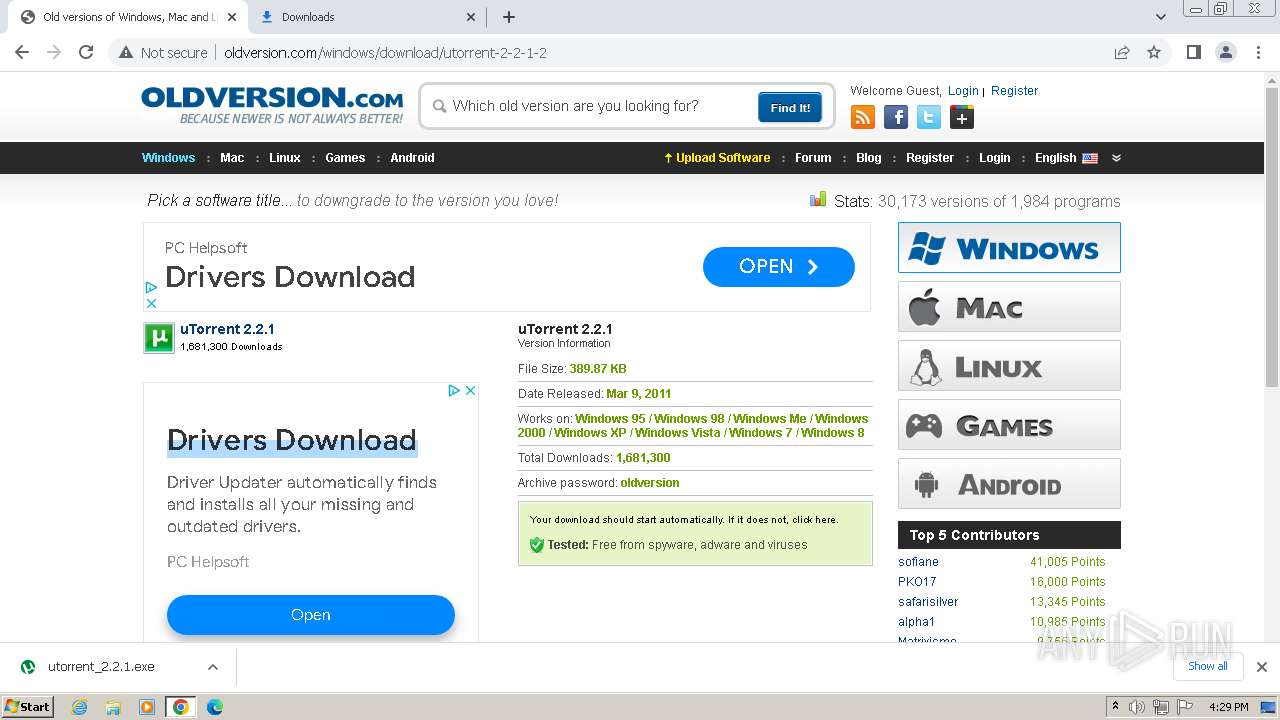Open the Blog link in navigation bar
The image size is (1280, 720).
coord(869,158)
